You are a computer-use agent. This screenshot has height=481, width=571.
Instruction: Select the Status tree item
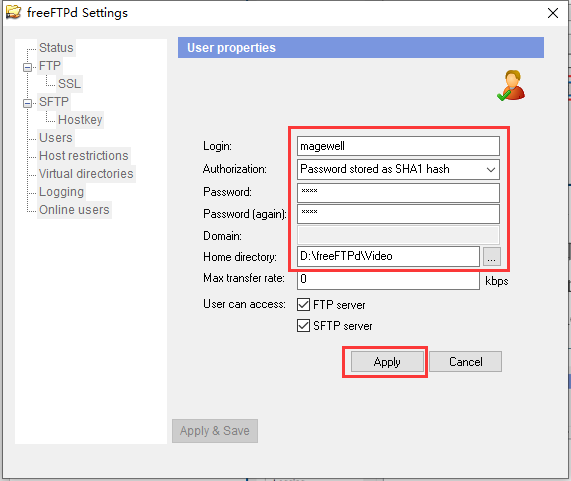[56, 48]
